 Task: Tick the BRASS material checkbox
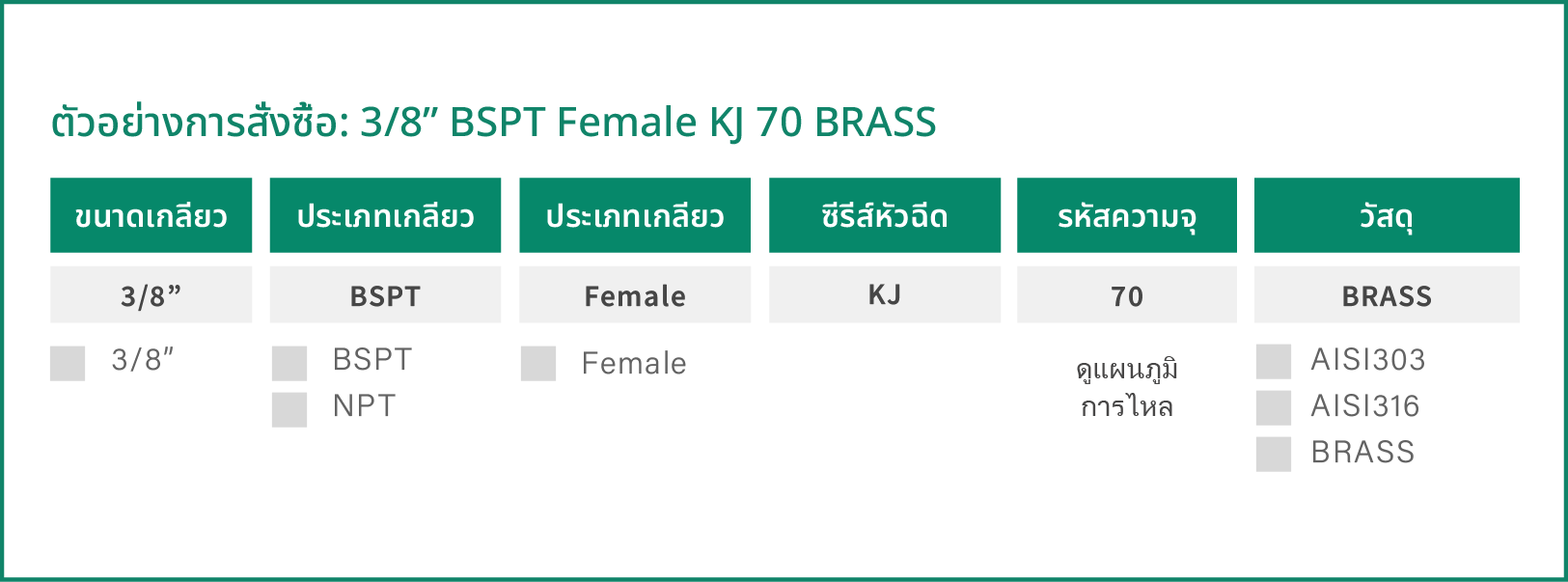coord(1274,455)
